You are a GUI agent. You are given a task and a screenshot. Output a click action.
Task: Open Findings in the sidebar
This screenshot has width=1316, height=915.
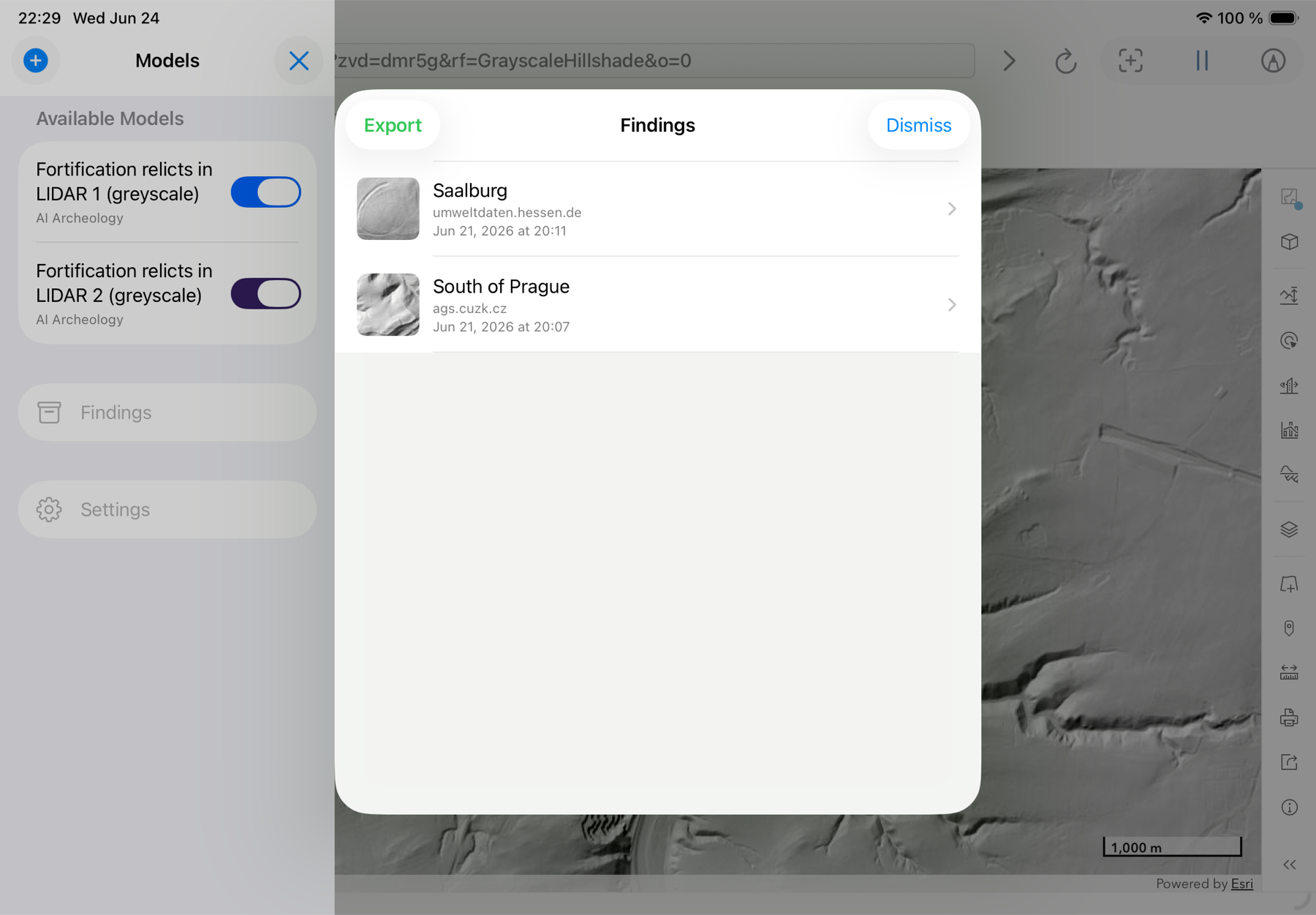pyautogui.click(x=167, y=413)
